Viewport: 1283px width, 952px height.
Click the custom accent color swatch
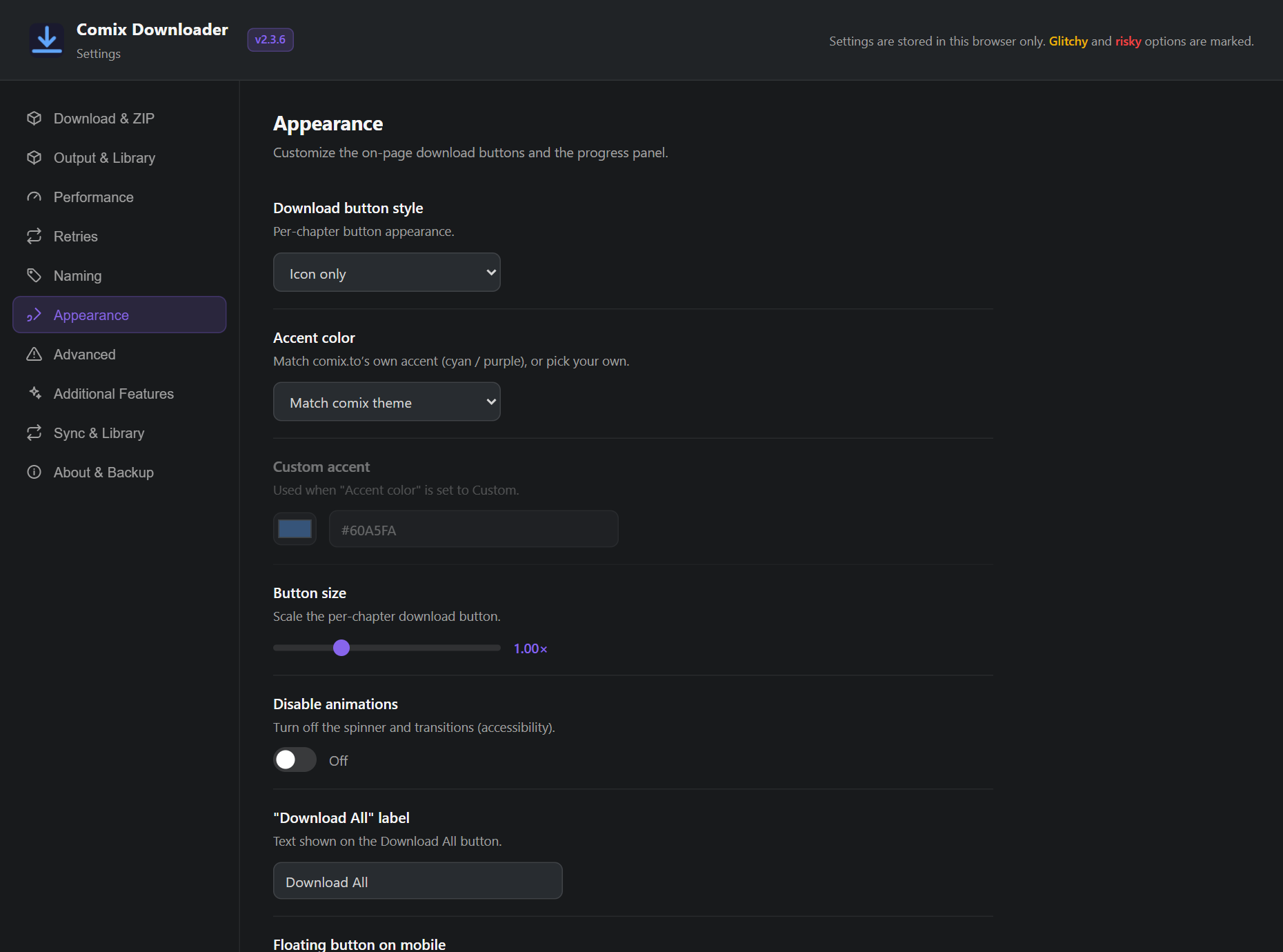point(295,529)
